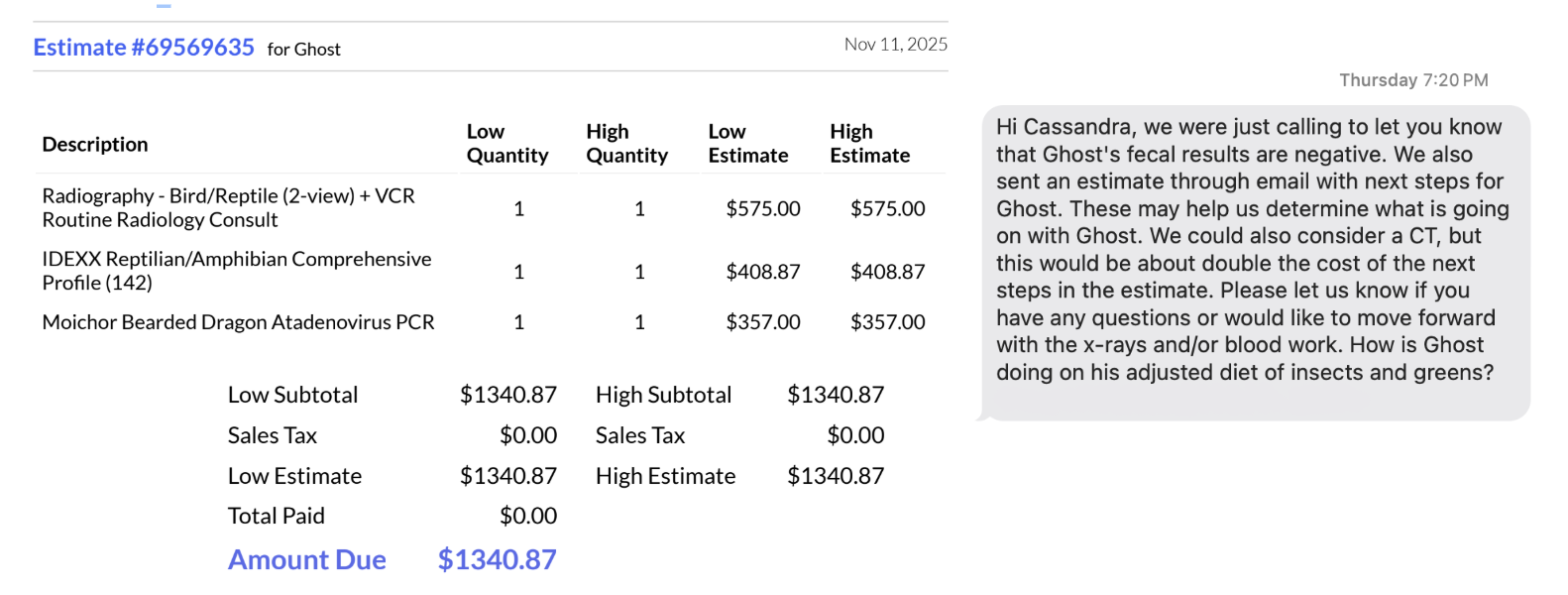Click the High Estimate column header
Screen dimensions: 1568x595
869,144
